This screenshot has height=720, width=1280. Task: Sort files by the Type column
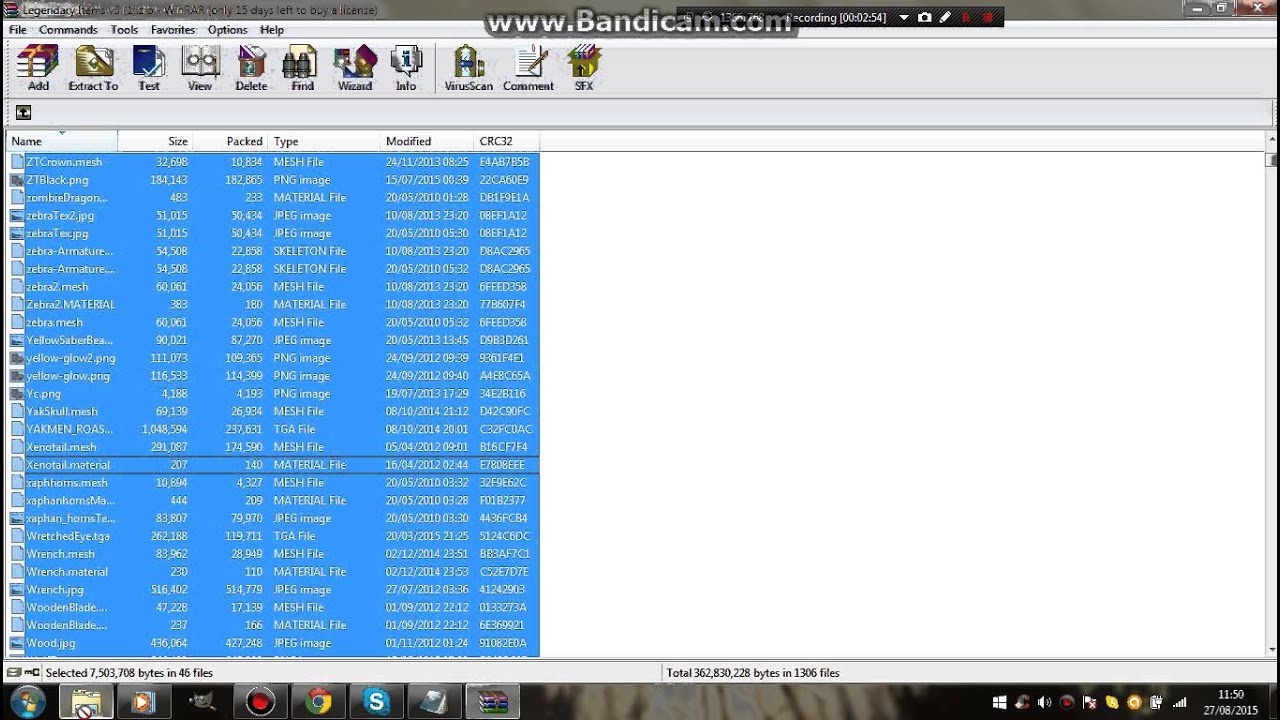(324, 141)
